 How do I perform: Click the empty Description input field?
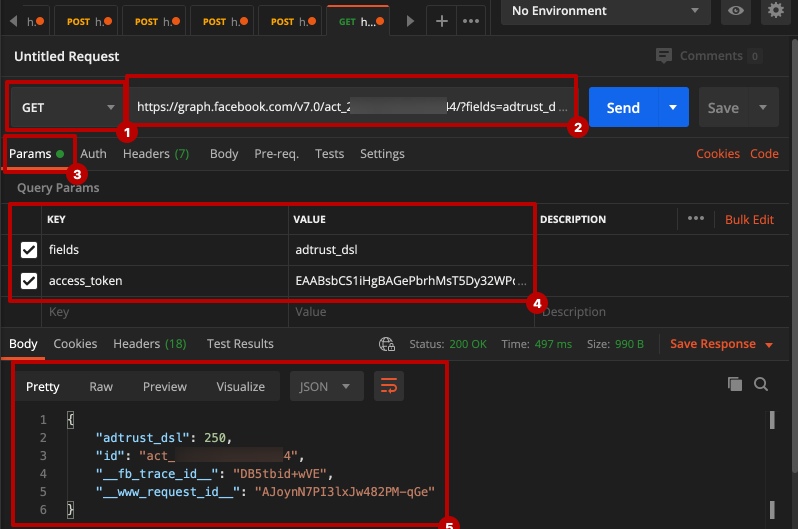point(662,312)
